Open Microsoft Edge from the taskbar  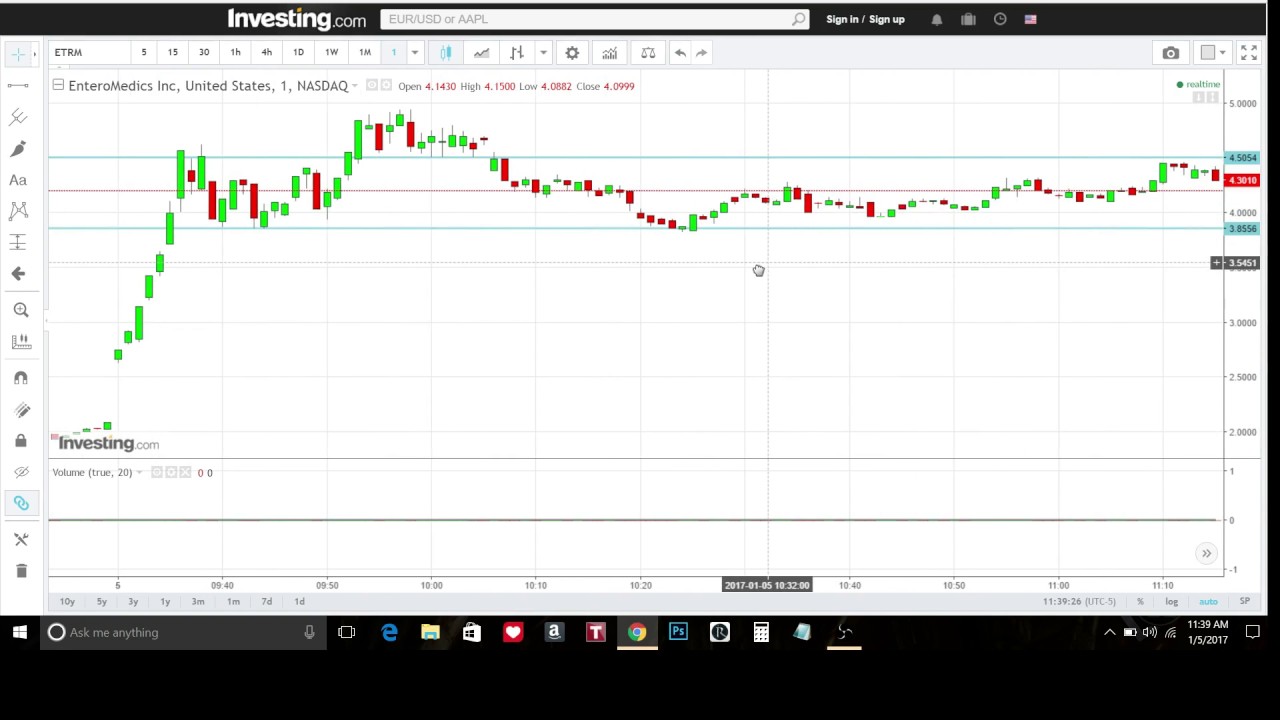tap(389, 632)
